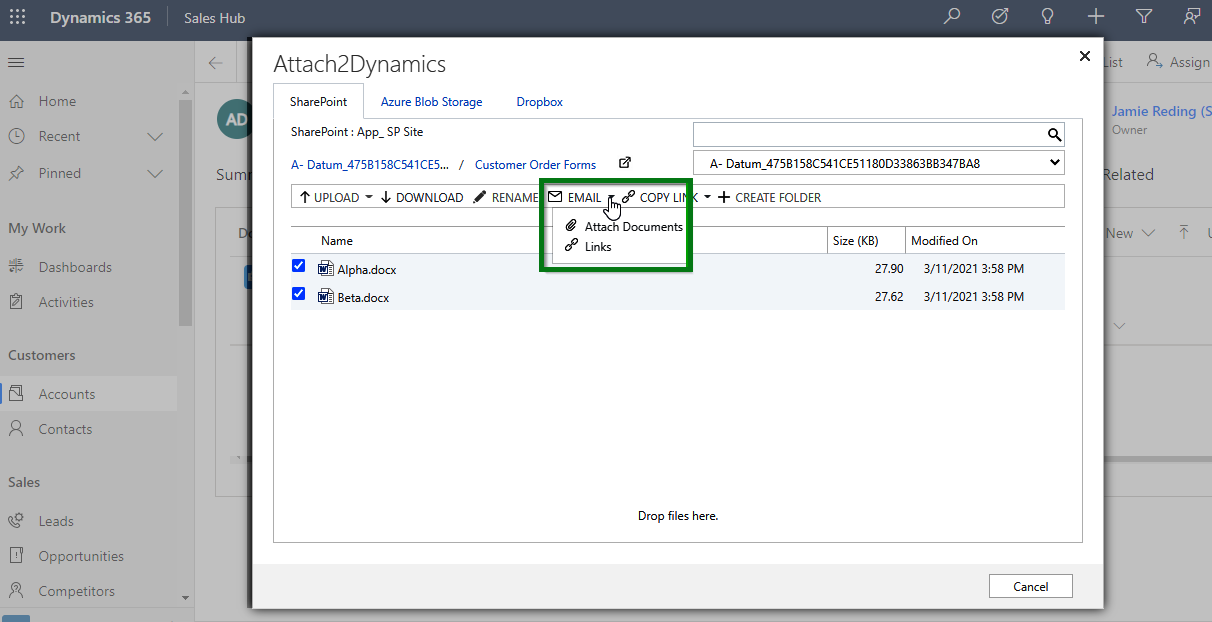Choose Links from Email menu
This screenshot has height=622, width=1212.
tap(589, 246)
